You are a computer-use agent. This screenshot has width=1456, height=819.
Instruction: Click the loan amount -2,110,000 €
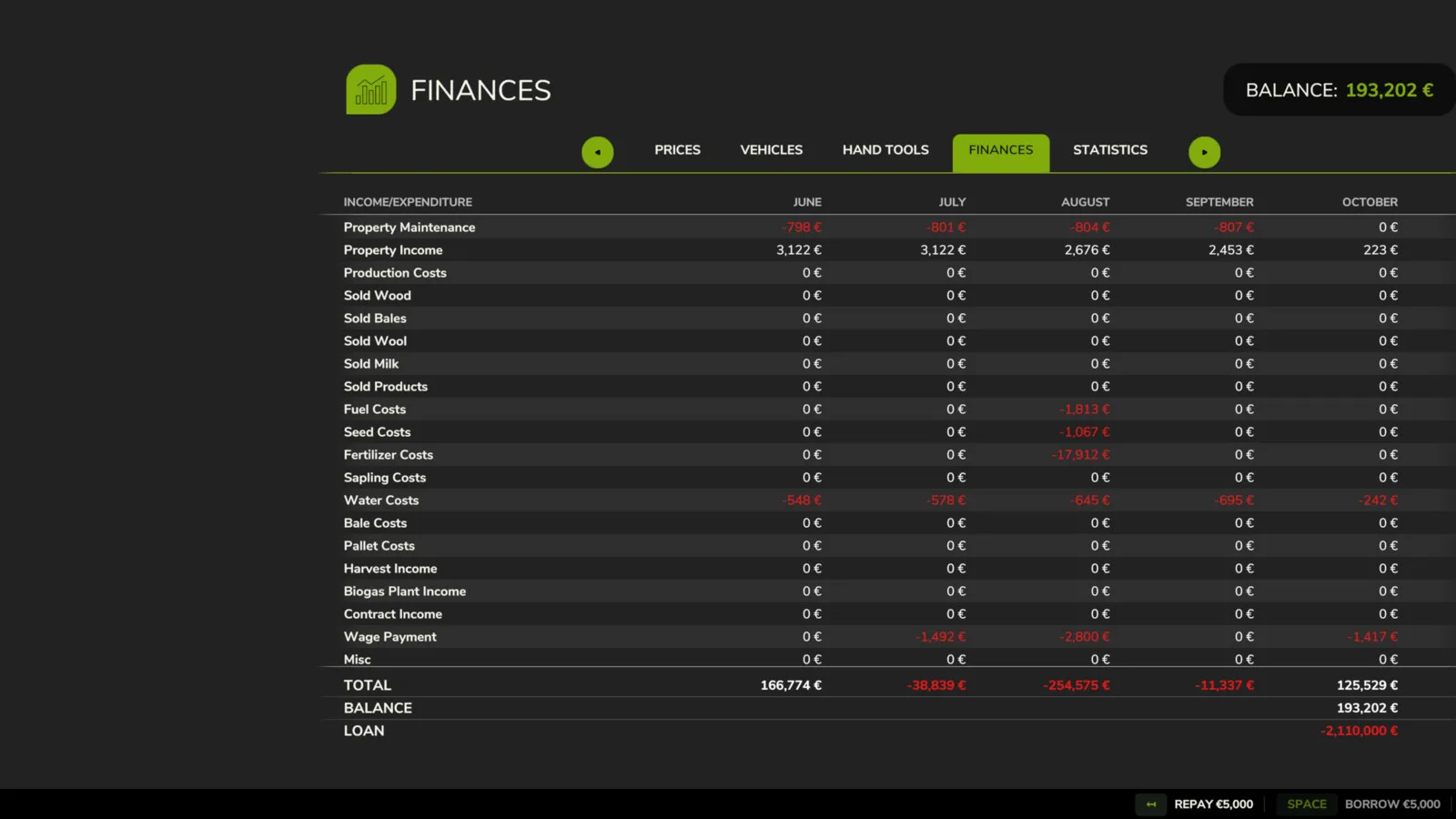tap(1360, 731)
